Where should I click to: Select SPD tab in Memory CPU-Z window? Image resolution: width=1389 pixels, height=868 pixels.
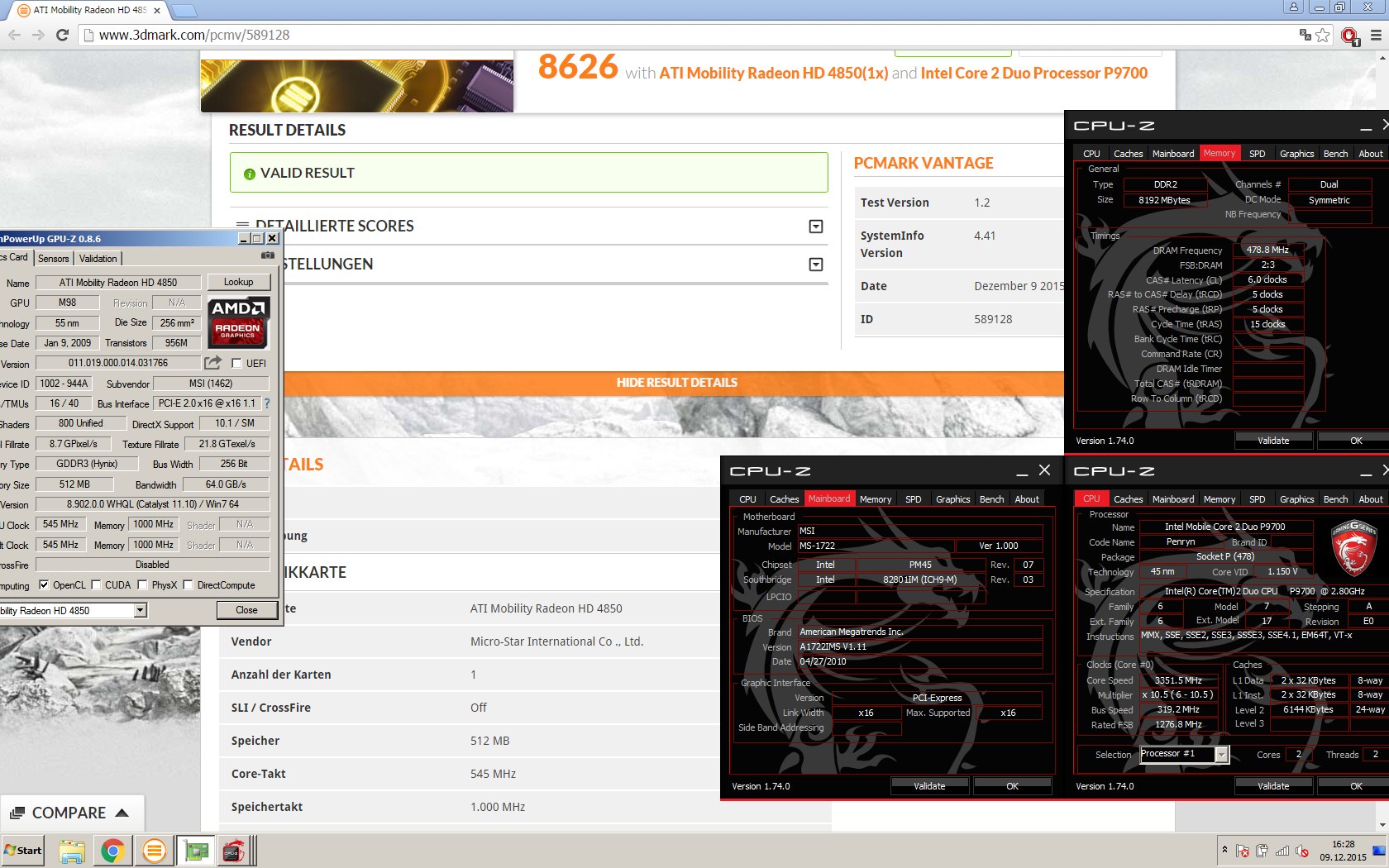pyautogui.click(x=1257, y=154)
